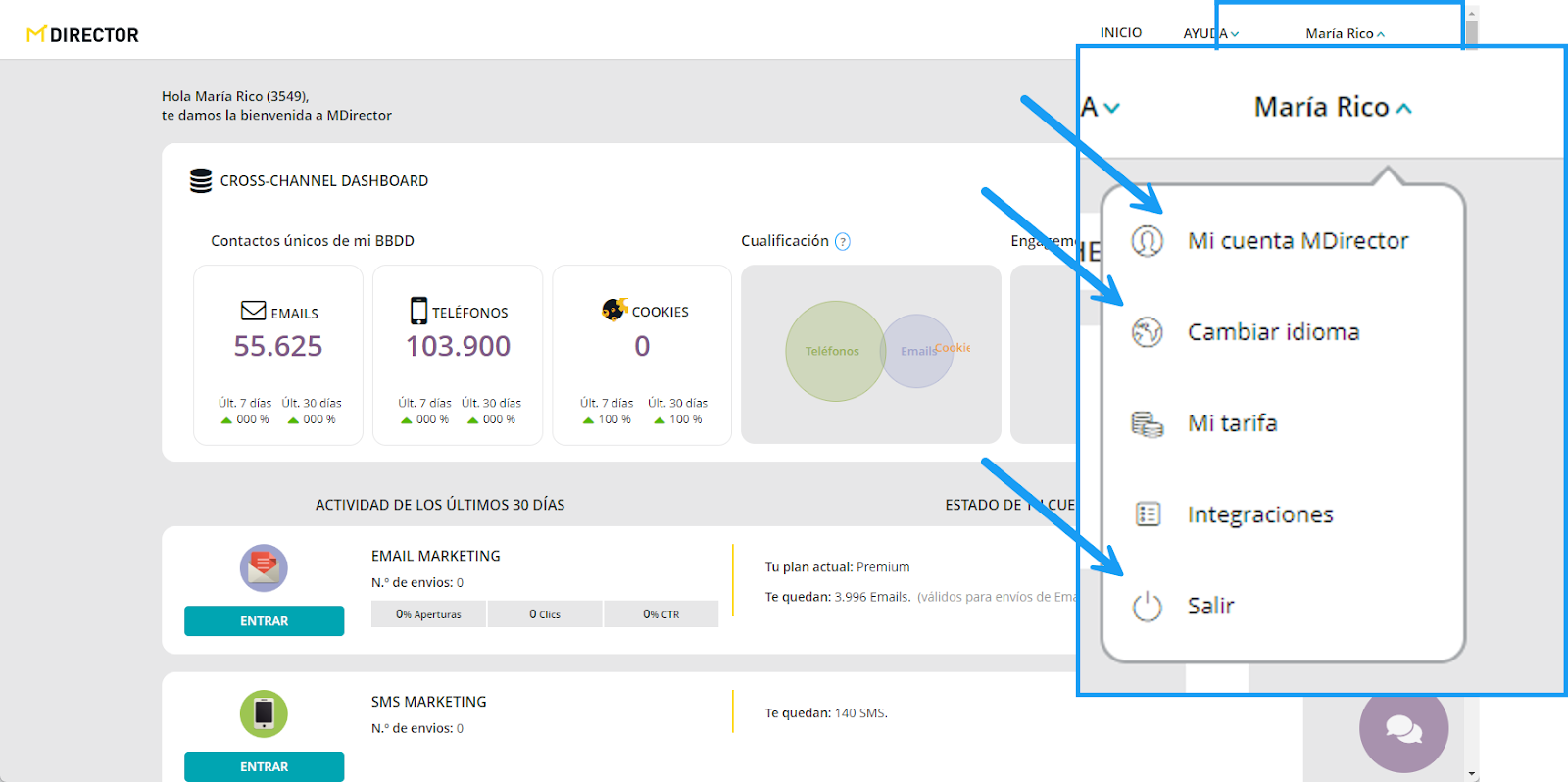Collapse the María Rico user menu
Viewport: 1568px width, 782px height.
[1345, 33]
